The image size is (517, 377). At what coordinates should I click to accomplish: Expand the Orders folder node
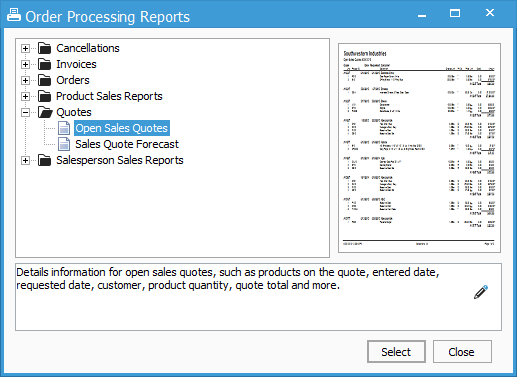[x=25, y=80]
